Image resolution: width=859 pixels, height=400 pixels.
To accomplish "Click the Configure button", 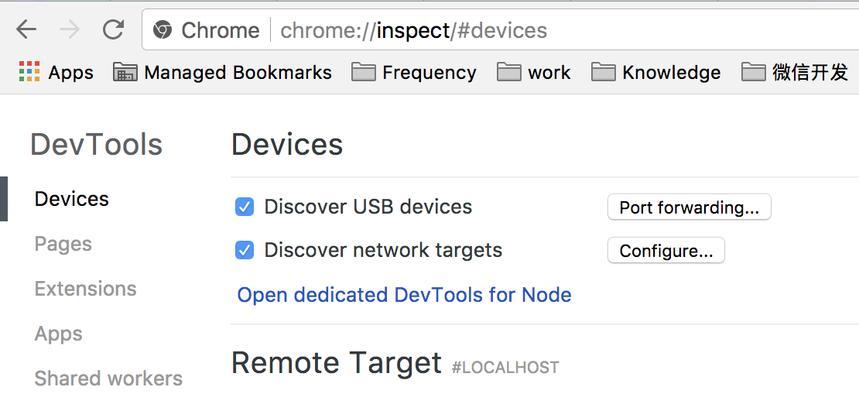I will [666, 250].
